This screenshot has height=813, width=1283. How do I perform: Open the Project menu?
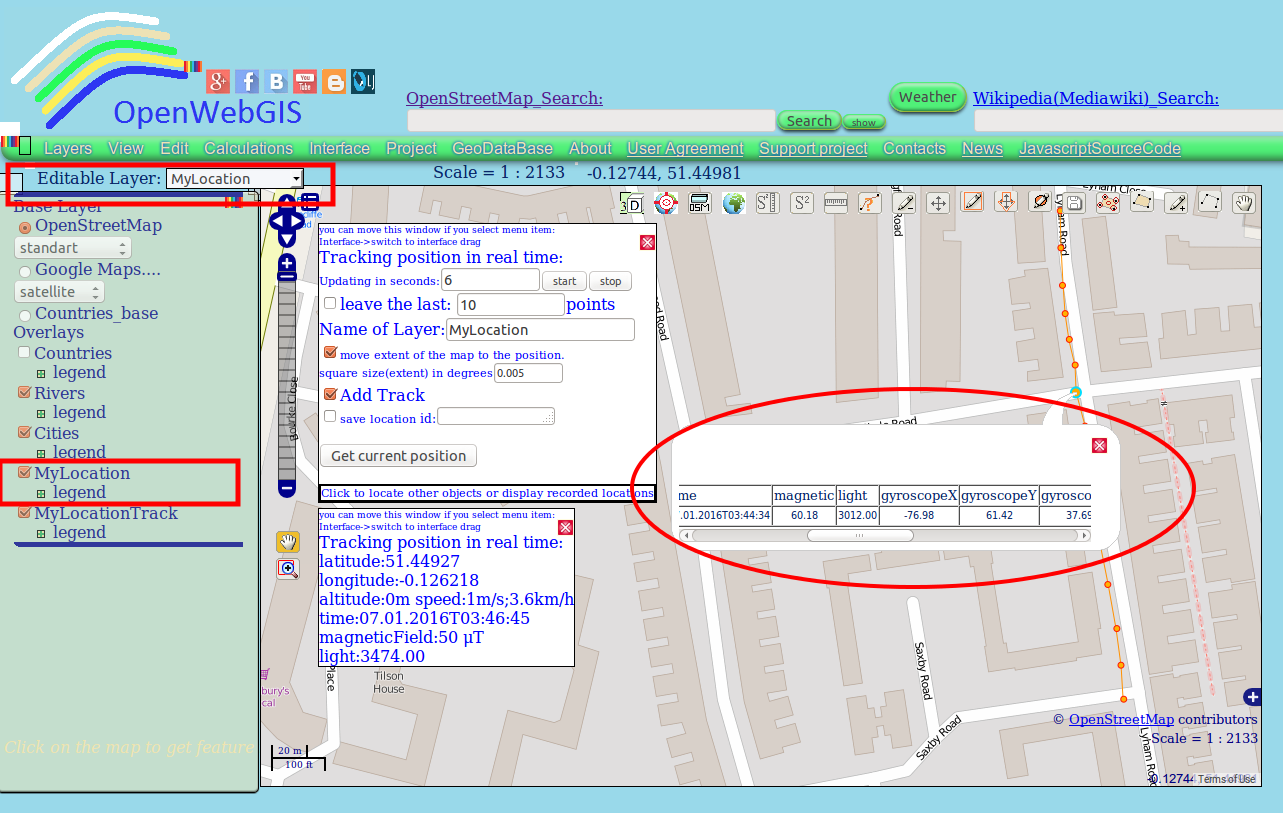(x=412, y=148)
